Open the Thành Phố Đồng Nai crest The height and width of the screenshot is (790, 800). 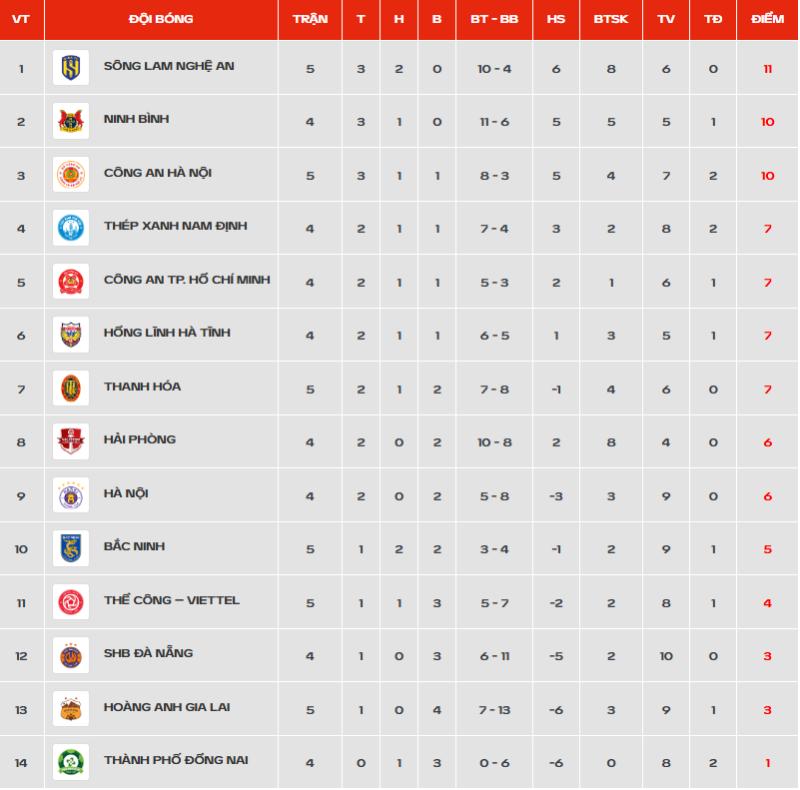[x=71, y=762]
